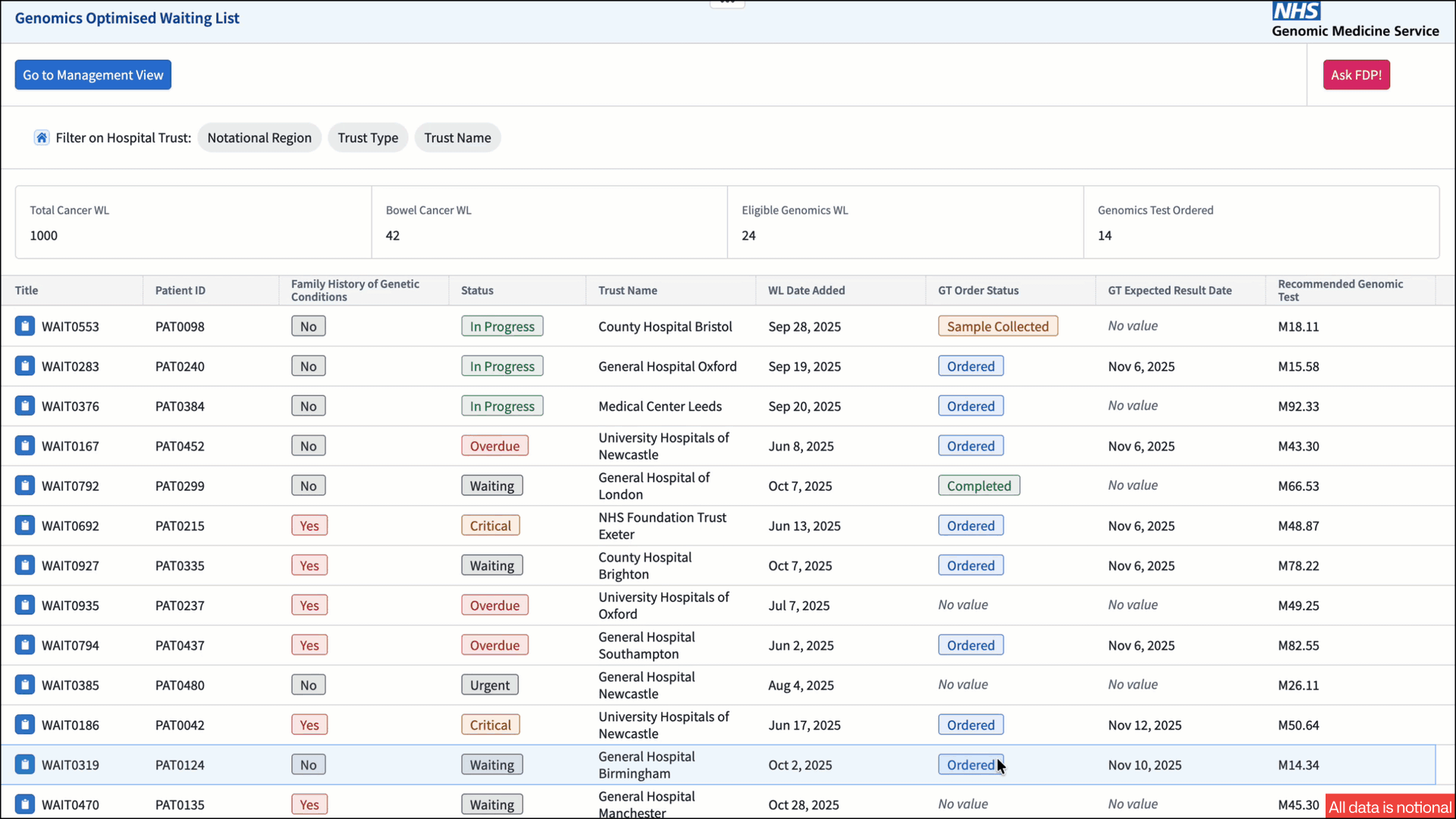Click the Go to Management View button

(x=93, y=75)
